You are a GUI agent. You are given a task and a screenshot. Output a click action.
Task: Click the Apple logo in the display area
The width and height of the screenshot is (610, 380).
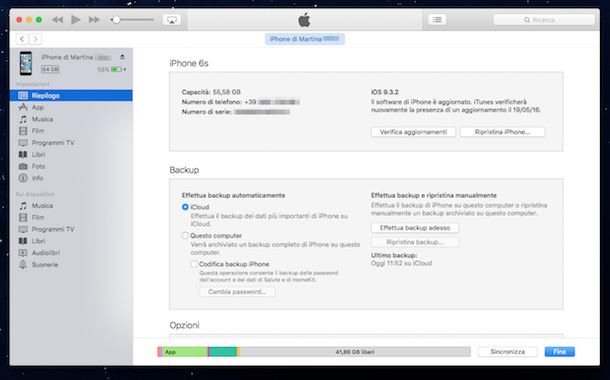coord(304,19)
